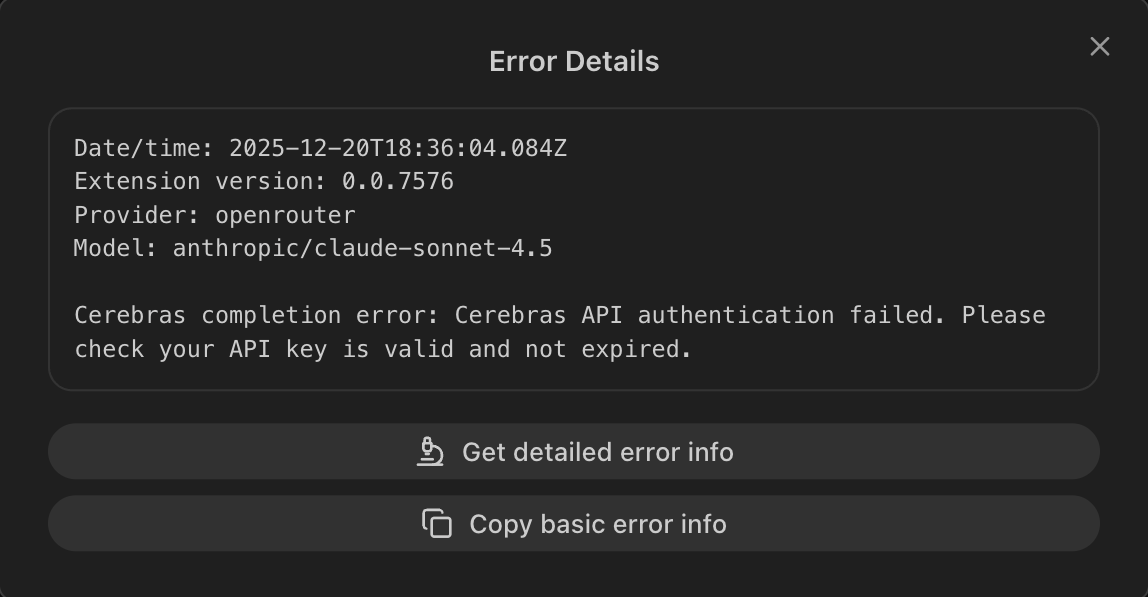Close the Error Details dialog
Screen dimensions: 1148x597
coord(1099,47)
